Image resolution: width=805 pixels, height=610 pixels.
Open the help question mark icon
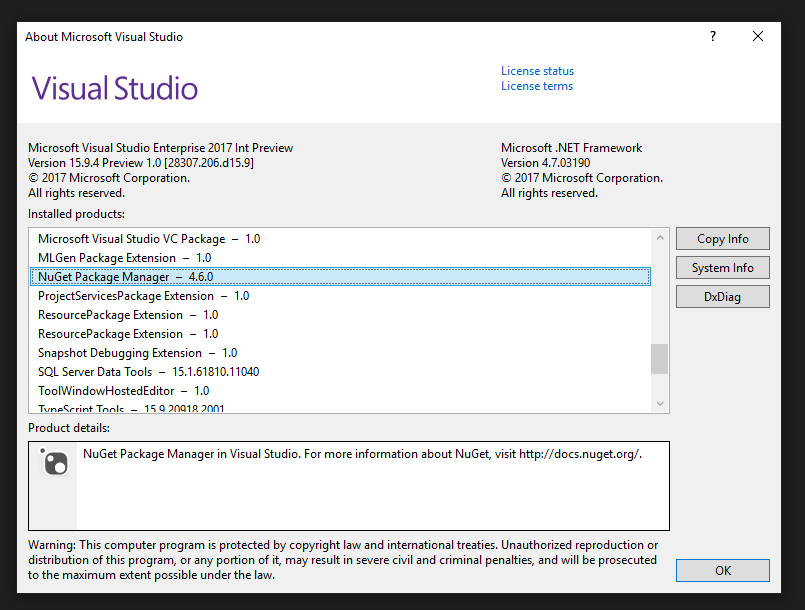click(712, 36)
